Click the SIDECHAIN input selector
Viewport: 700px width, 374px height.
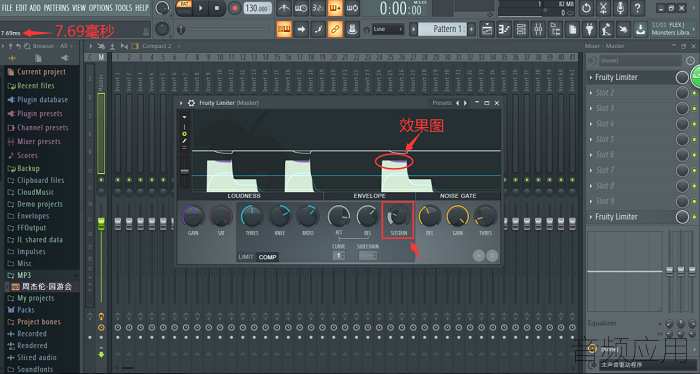[368, 256]
